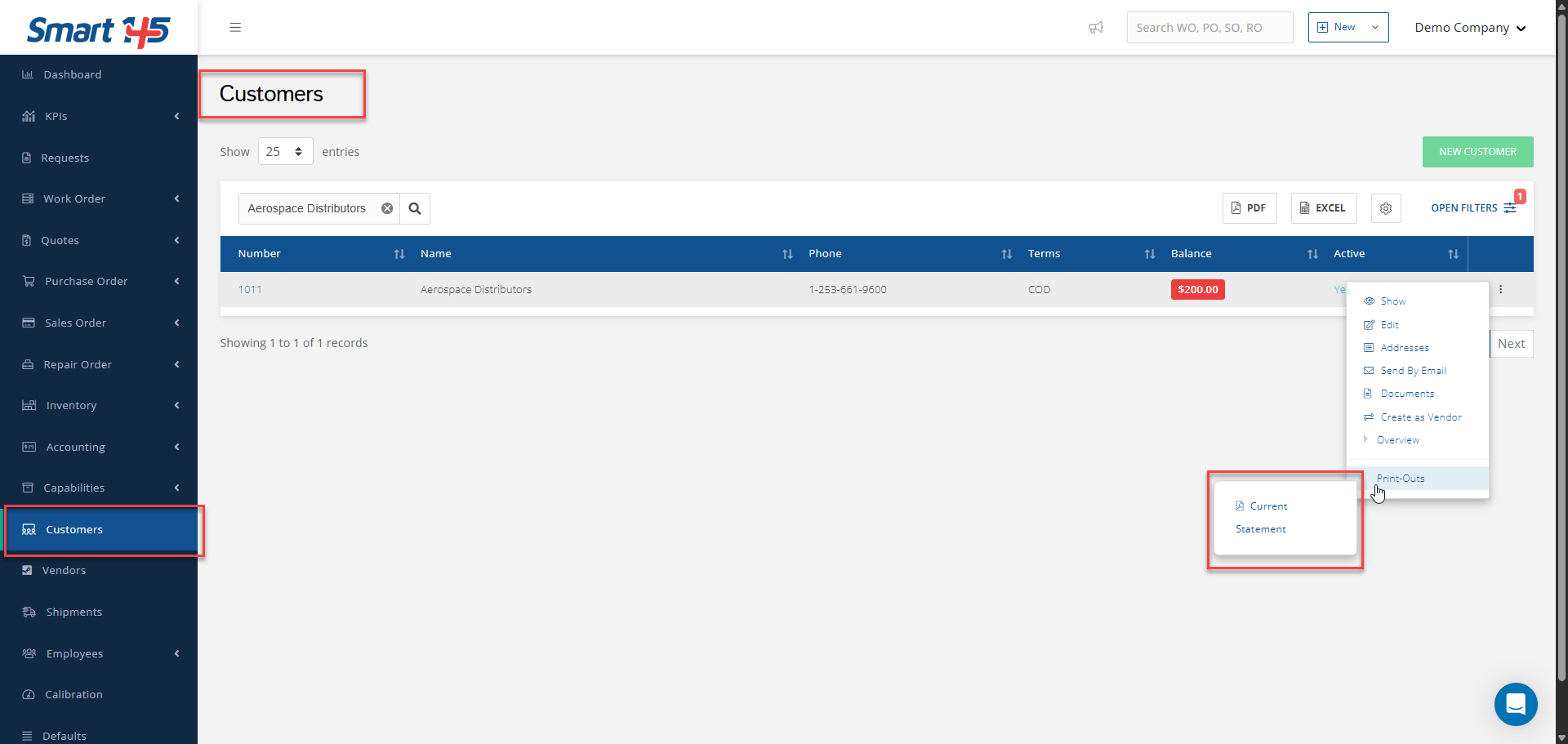Image resolution: width=1568 pixels, height=744 pixels.
Task: Open the entries per page dropdown
Action: click(x=285, y=152)
